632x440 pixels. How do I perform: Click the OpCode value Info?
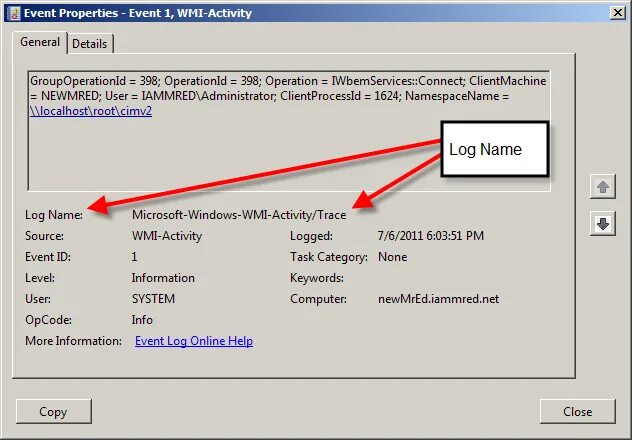(x=142, y=320)
